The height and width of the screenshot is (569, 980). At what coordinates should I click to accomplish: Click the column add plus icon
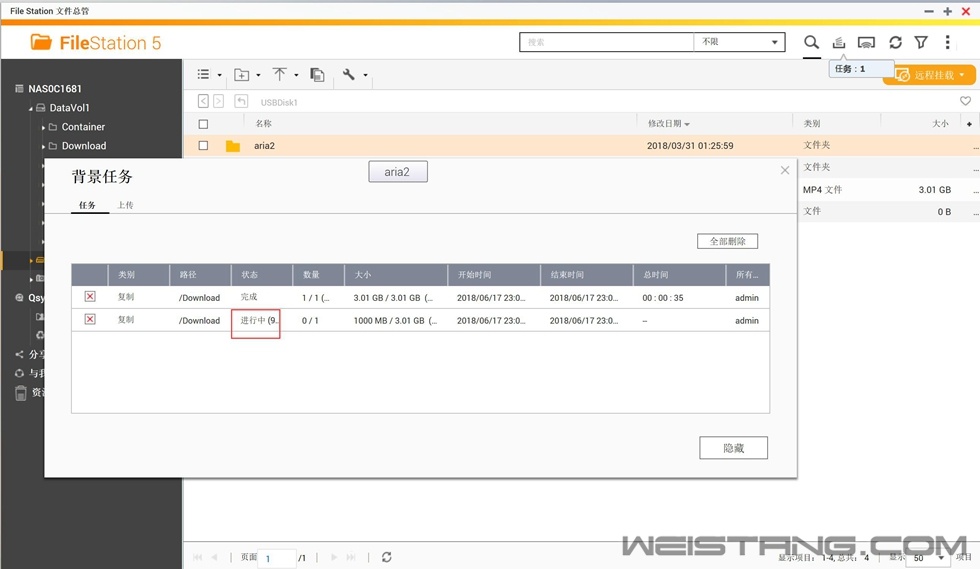pyautogui.click(x=969, y=124)
